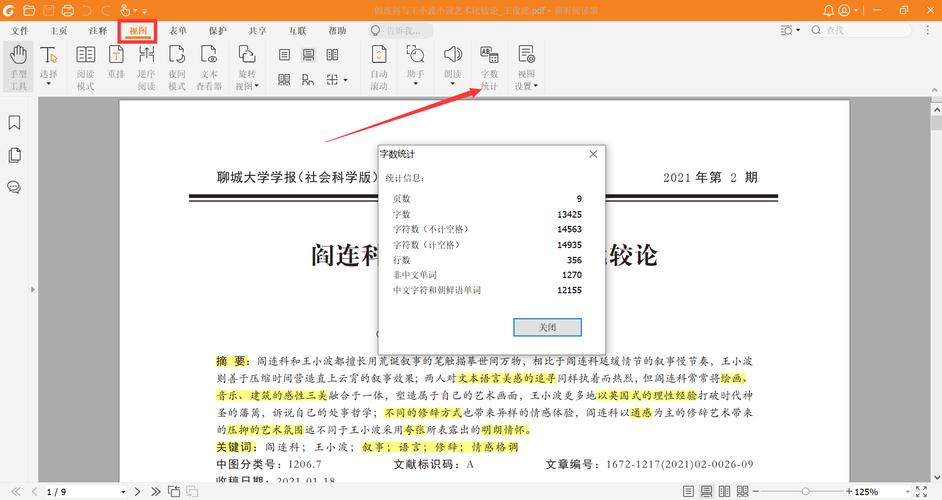Screen dimensions: 942x500
Task: Click the 关闭 (Close) button in dialog
Action: click(x=547, y=327)
